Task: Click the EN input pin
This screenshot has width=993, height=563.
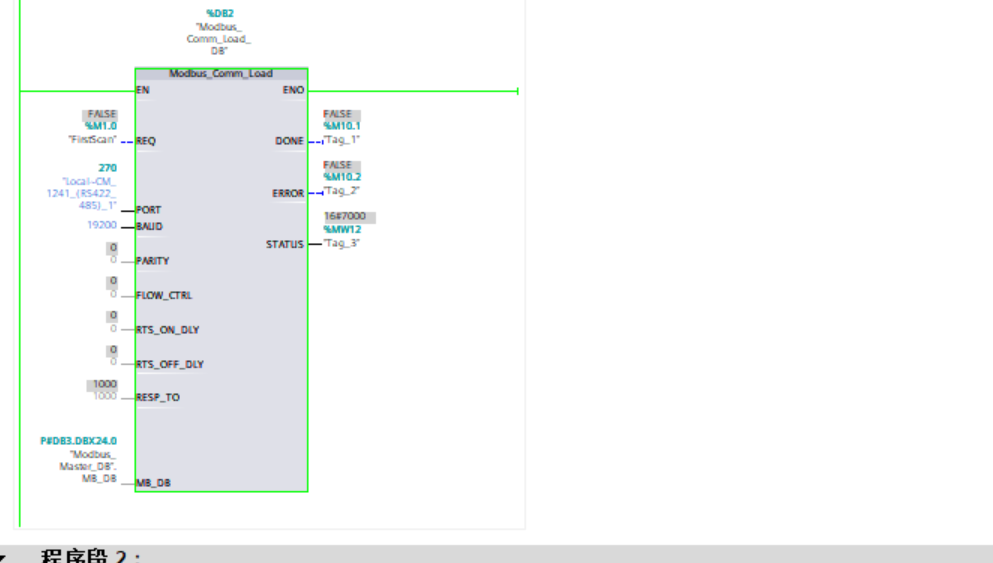Action: coord(142,90)
